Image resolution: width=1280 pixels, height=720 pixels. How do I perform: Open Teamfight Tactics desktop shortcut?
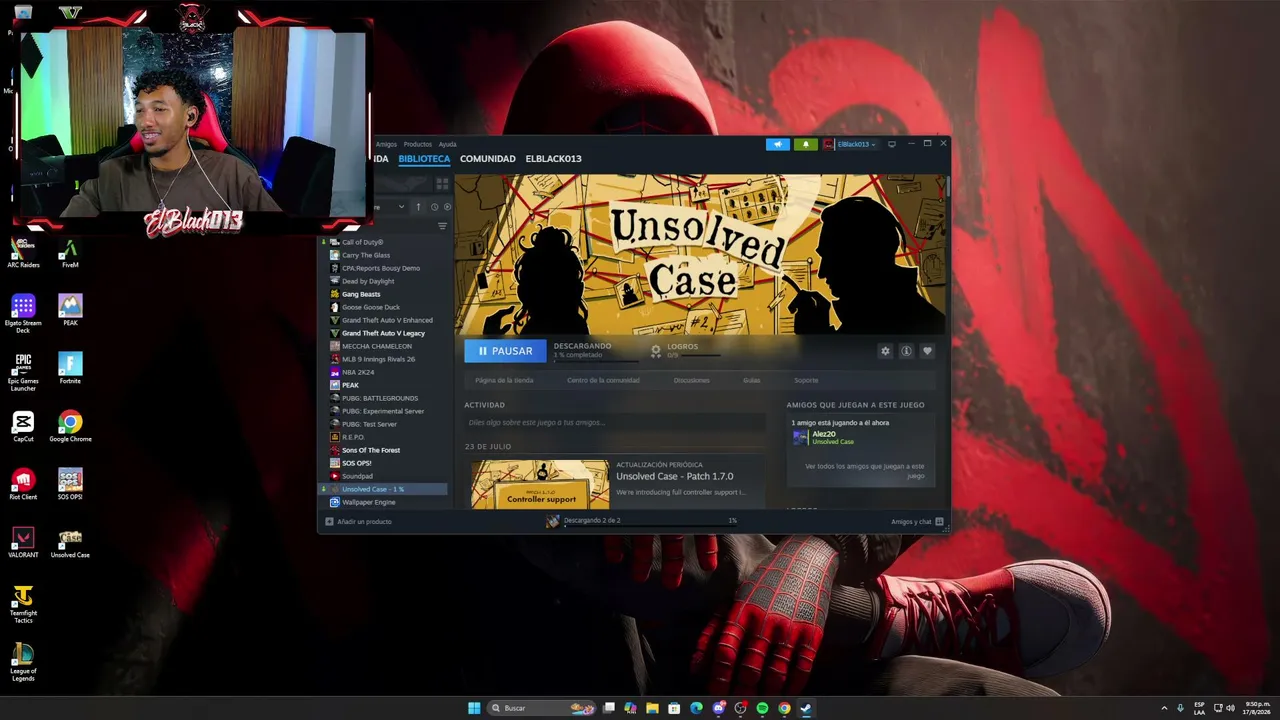coord(23,604)
